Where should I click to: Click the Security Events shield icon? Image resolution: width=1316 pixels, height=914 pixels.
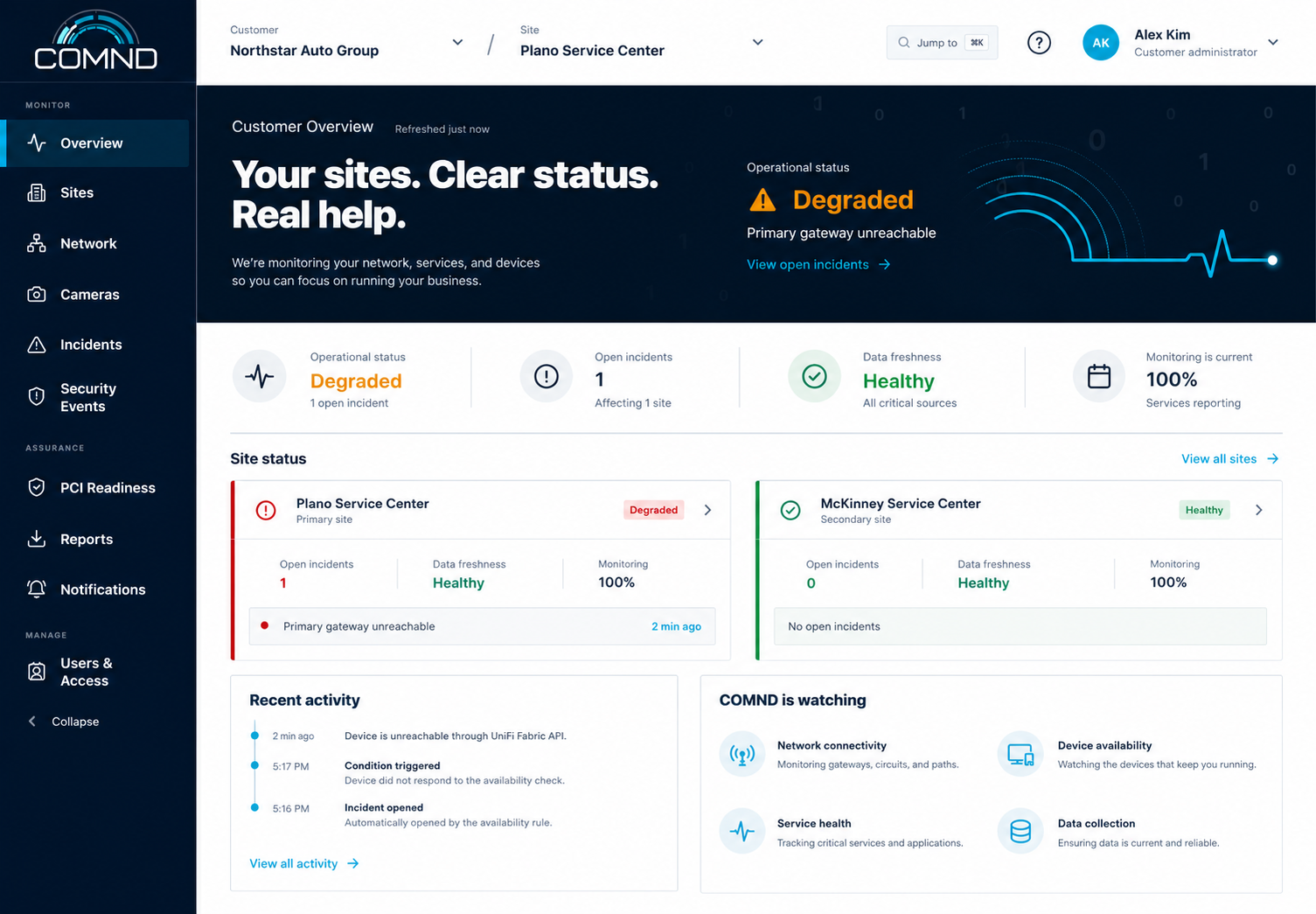37,397
